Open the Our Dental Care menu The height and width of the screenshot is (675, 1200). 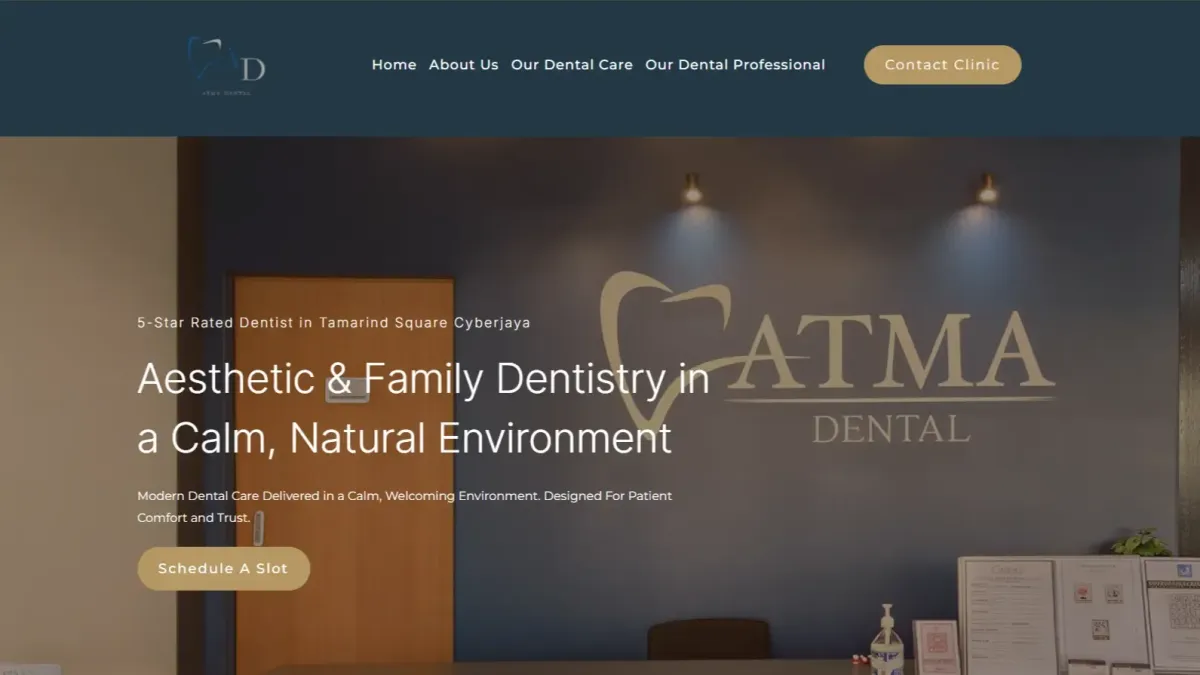click(x=572, y=65)
